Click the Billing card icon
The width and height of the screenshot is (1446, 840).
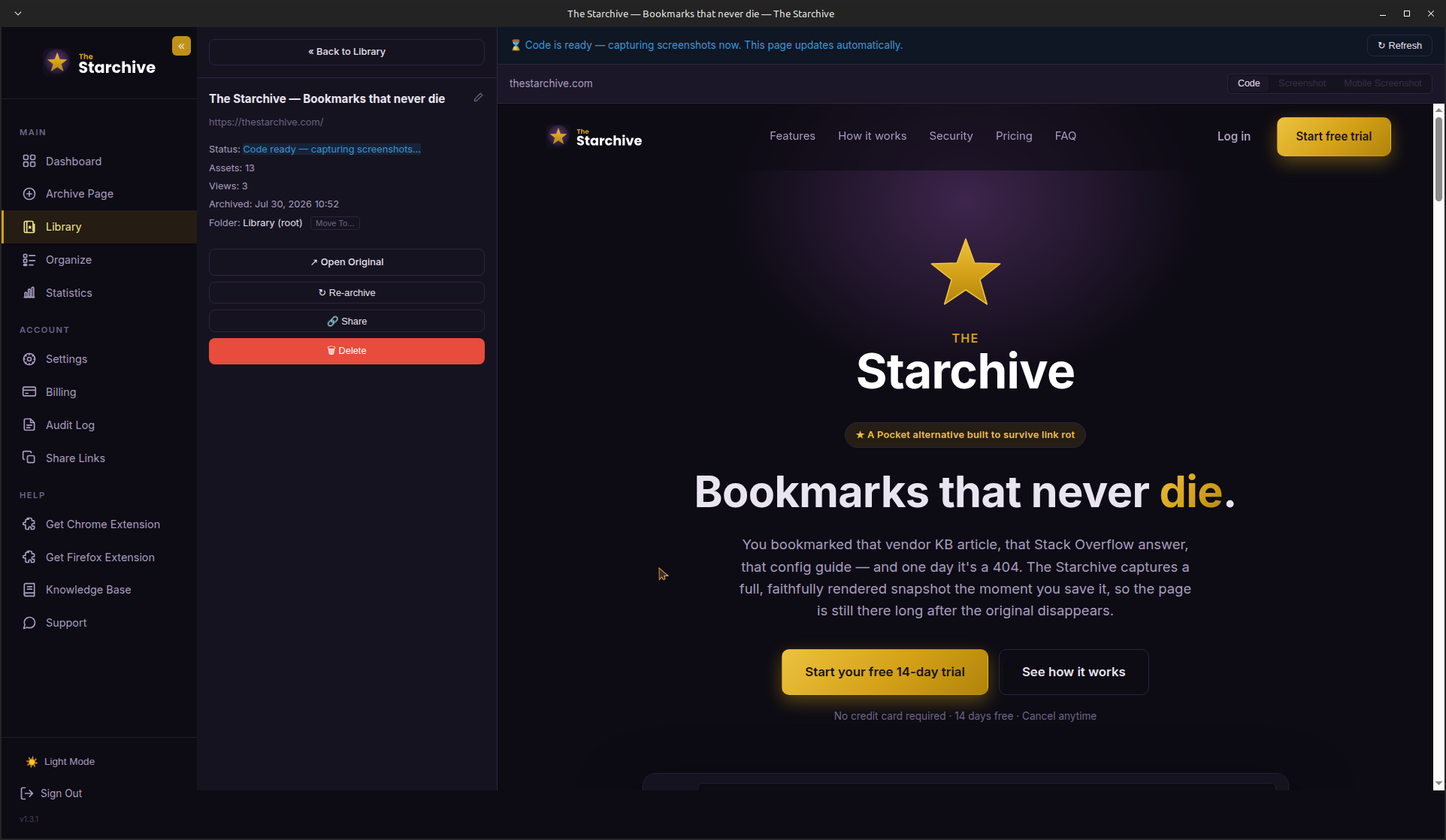(x=29, y=392)
